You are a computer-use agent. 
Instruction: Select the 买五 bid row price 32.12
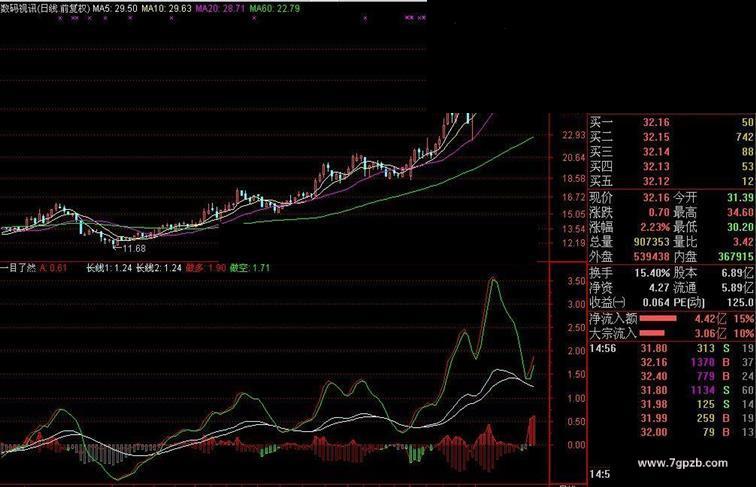pyautogui.click(x=656, y=182)
